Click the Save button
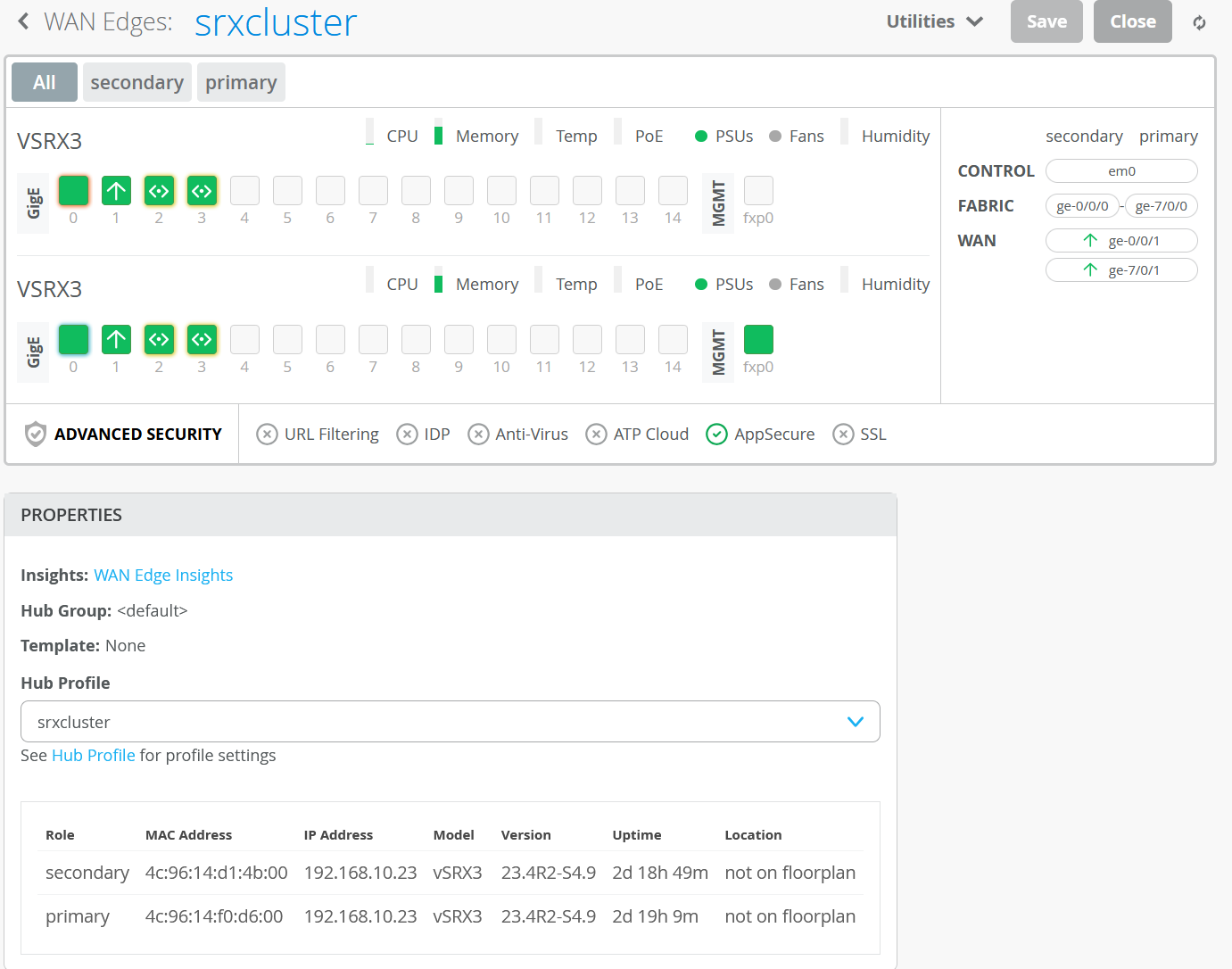 click(x=1046, y=21)
